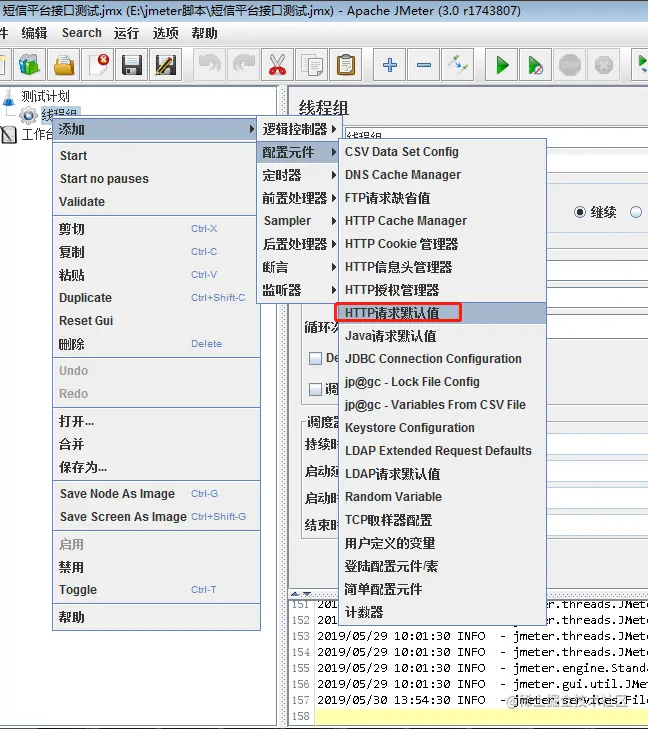Screen dimensions: 648x729
Task: Click 删除 in context menu
Action: coord(156,344)
